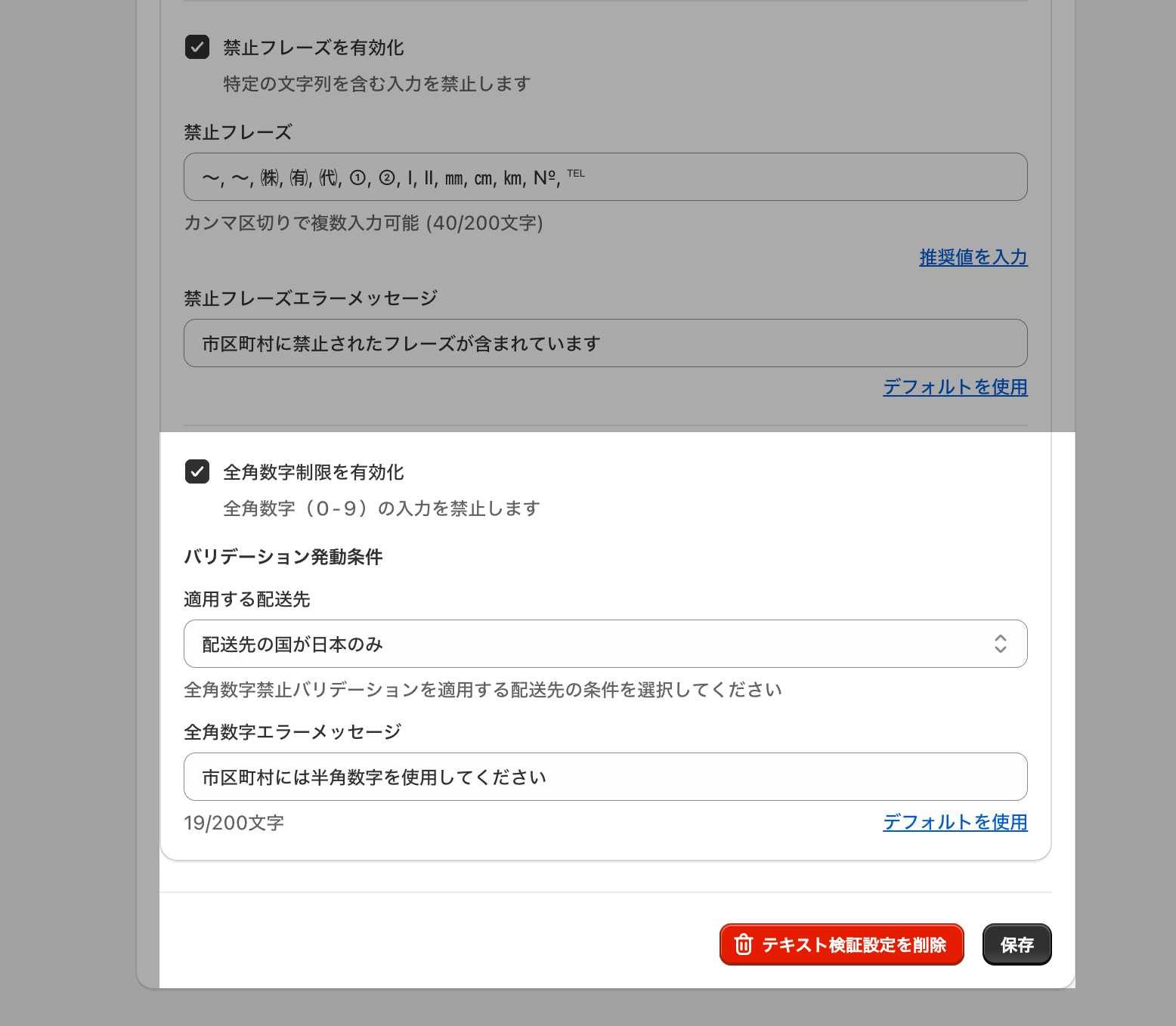Click the 全角数字制限を有効化 label text
1176x1026 pixels.
tap(313, 472)
